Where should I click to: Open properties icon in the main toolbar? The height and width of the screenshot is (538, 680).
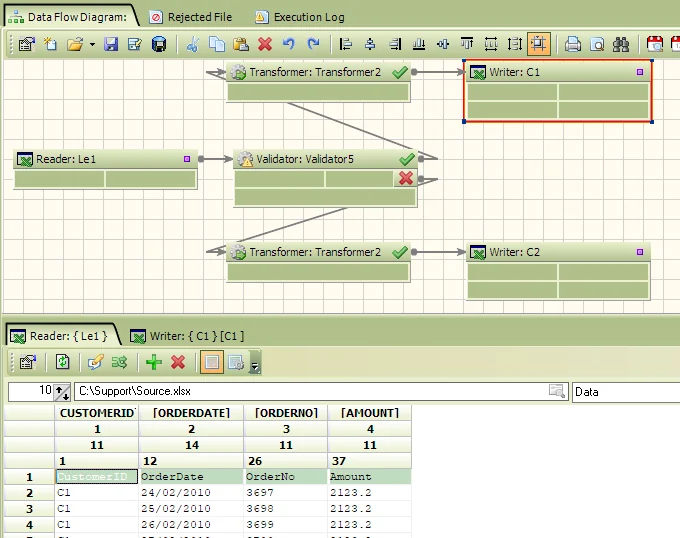click(x=26, y=44)
